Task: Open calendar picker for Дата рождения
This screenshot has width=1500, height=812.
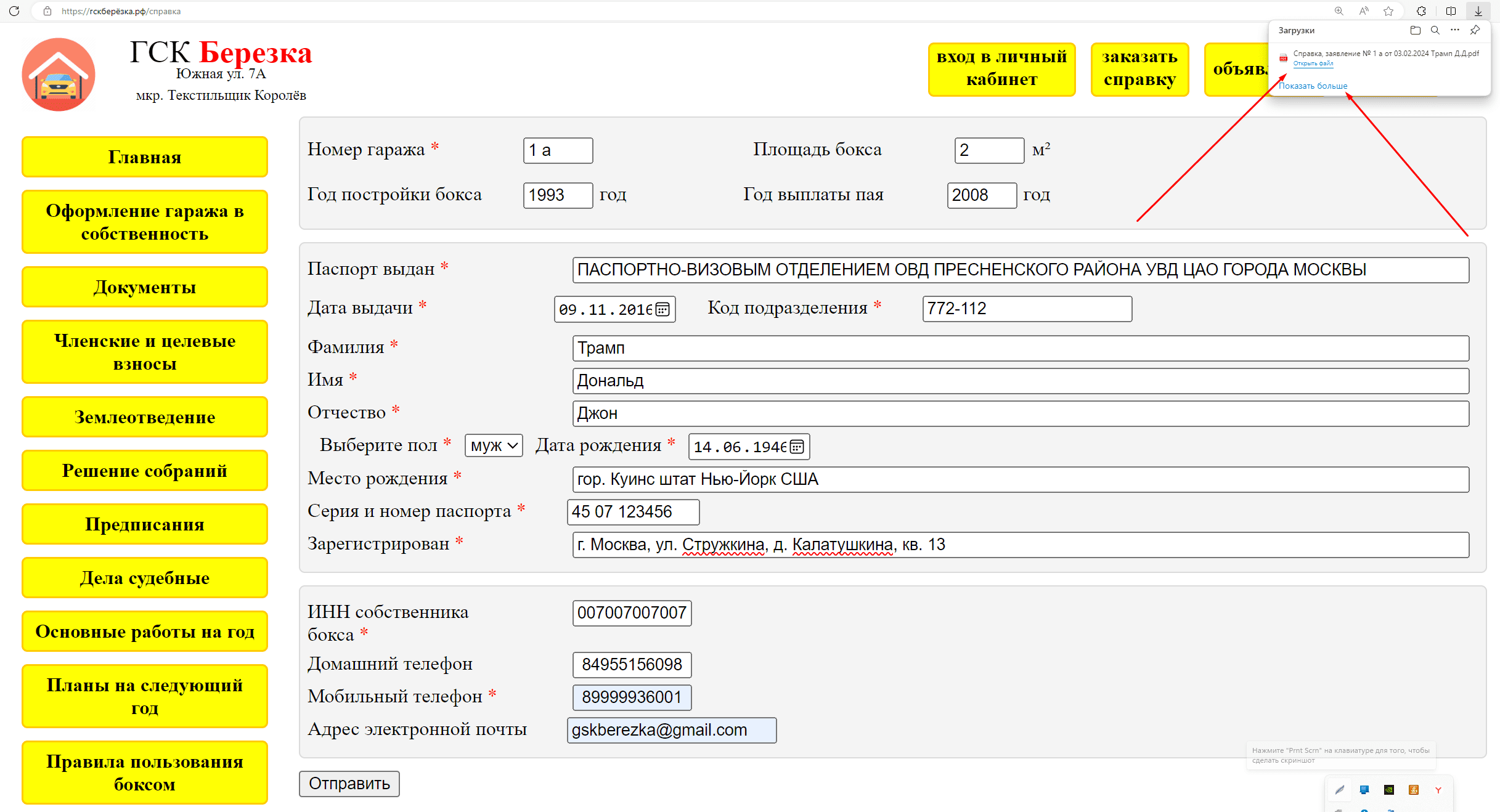Action: click(797, 447)
